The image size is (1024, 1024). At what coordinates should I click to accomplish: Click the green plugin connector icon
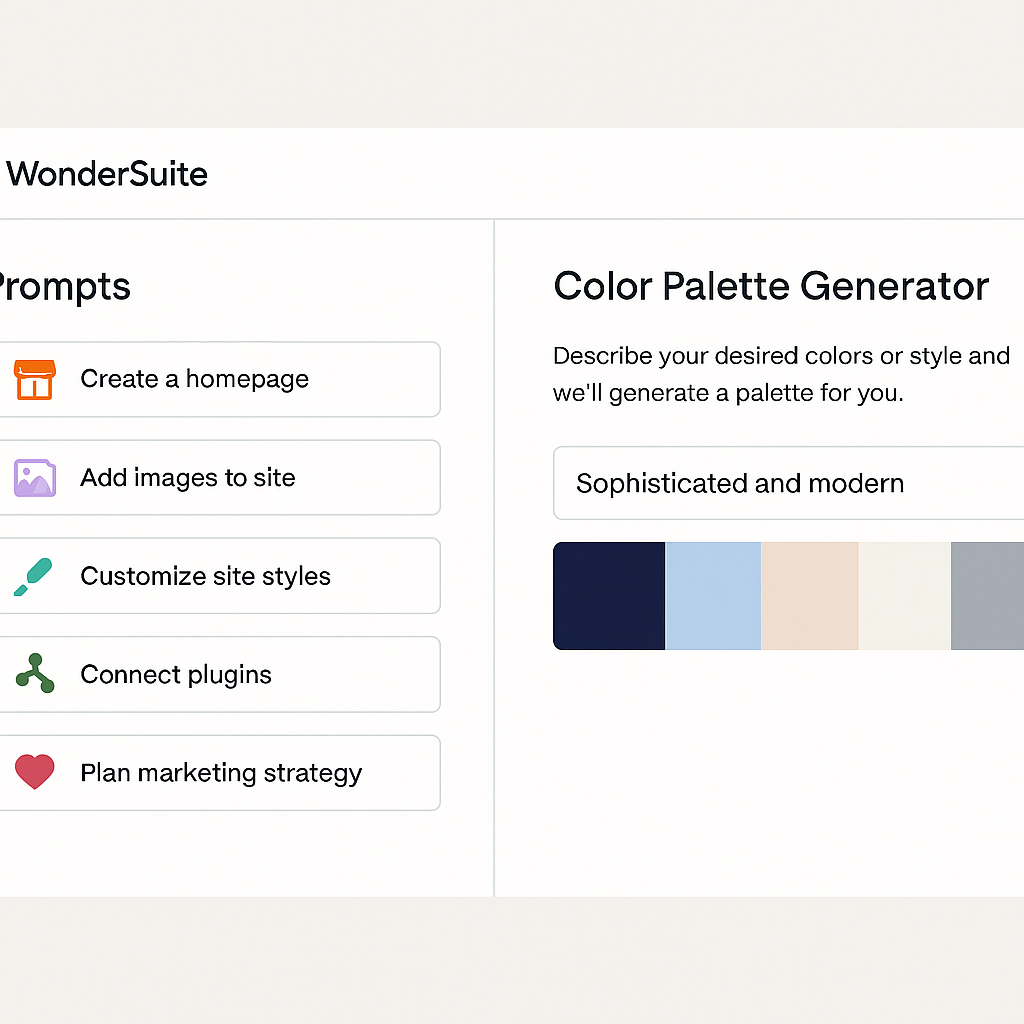click(x=35, y=673)
